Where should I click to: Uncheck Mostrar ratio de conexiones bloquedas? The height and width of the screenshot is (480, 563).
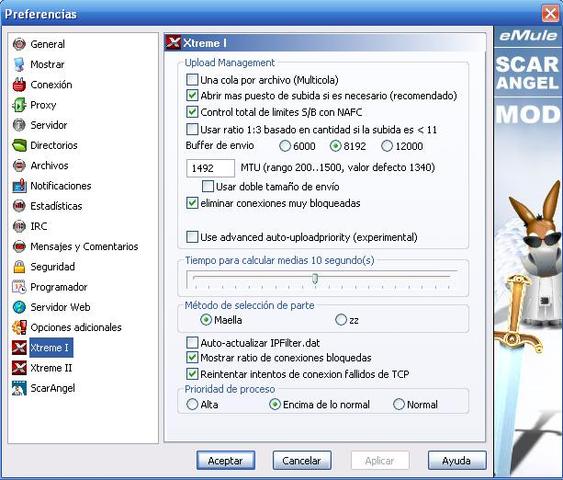click(192, 358)
